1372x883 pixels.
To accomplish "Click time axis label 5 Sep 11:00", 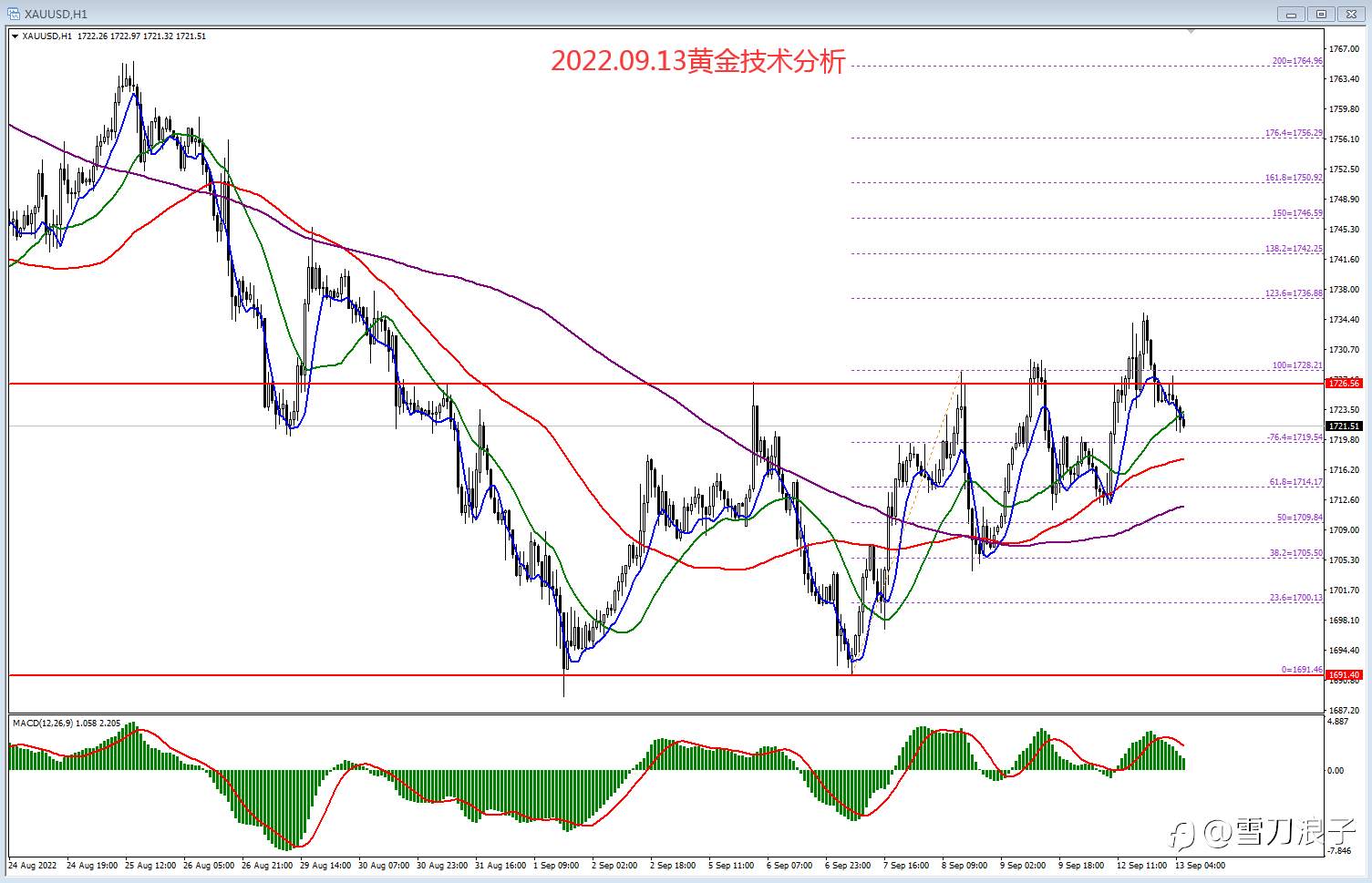I will click(x=731, y=865).
